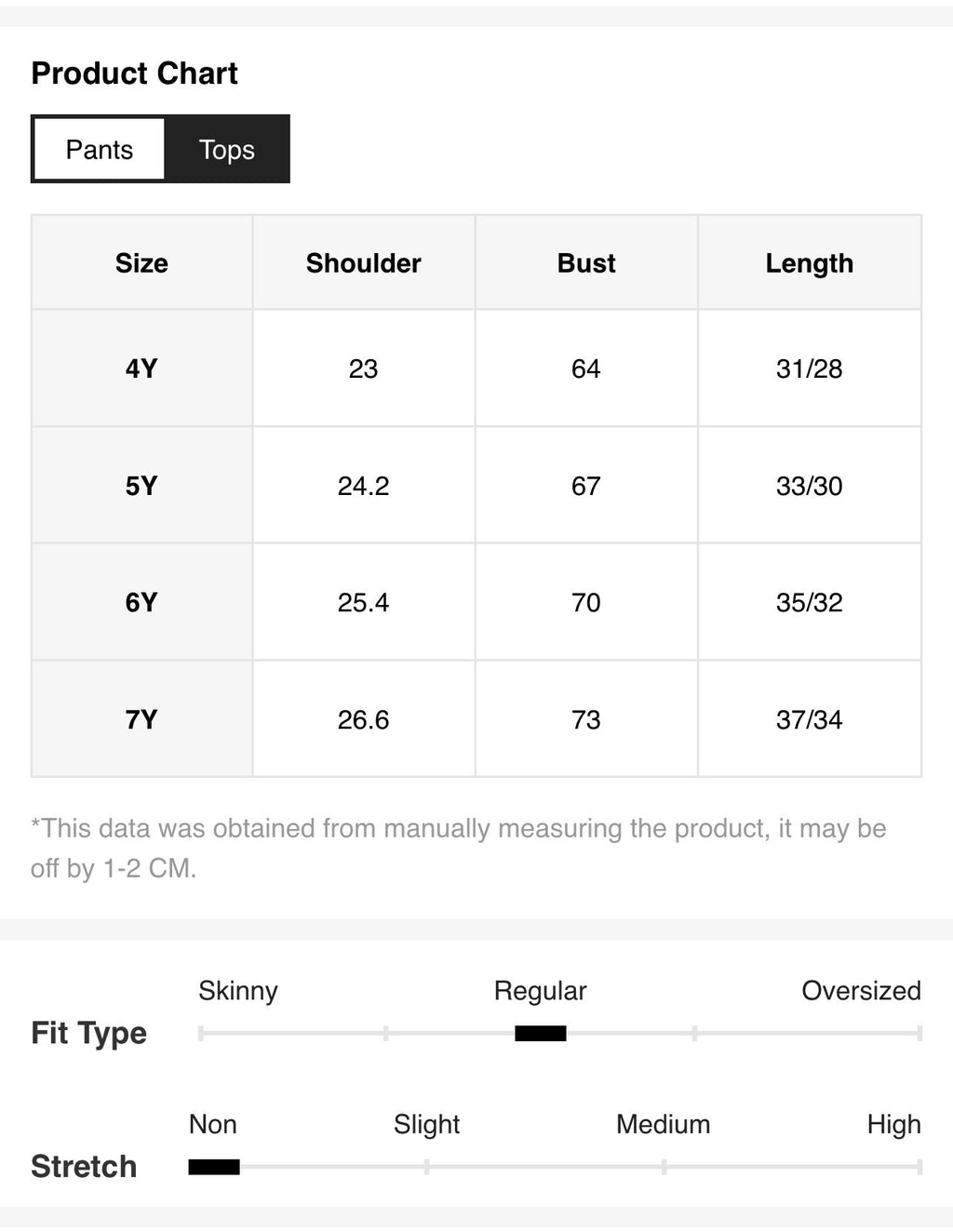Switch to the Pants tab
953x1232 pixels.
coord(99,149)
